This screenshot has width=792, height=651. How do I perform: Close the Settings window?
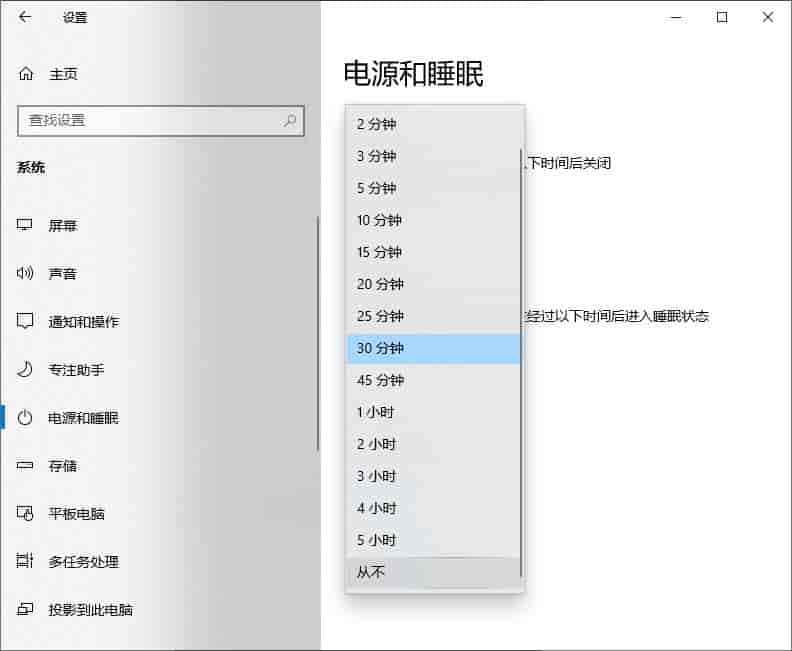tap(768, 17)
